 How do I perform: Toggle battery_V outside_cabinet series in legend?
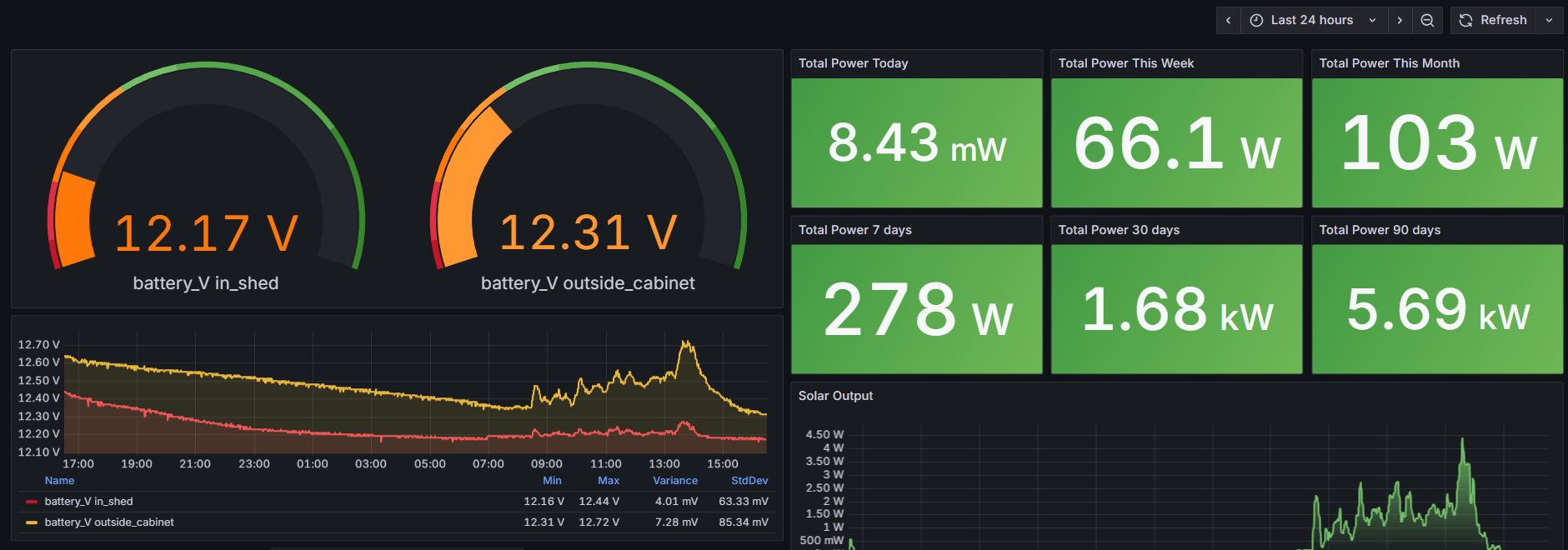tap(109, 522)
